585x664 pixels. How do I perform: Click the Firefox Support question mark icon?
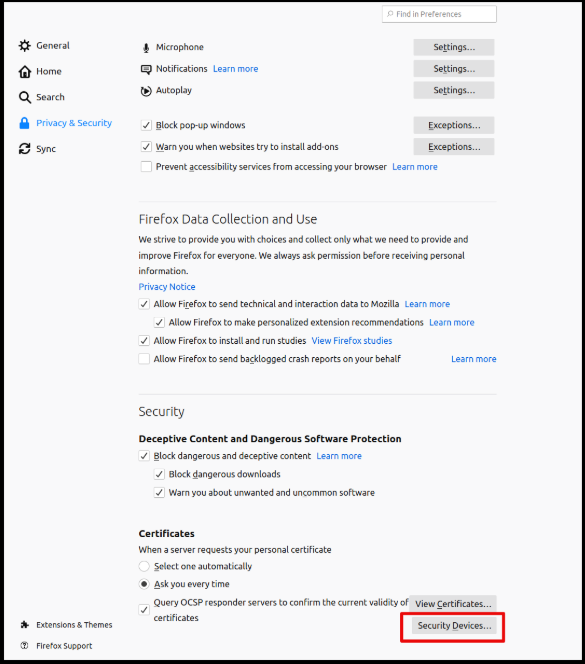(x=25, y=645)
